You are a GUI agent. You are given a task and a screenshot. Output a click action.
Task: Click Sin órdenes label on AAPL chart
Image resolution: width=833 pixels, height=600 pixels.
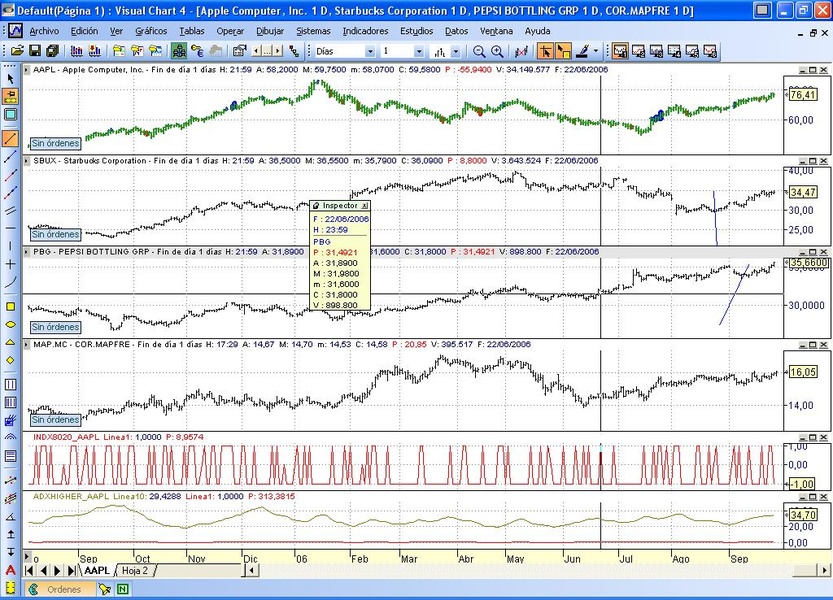55,143
